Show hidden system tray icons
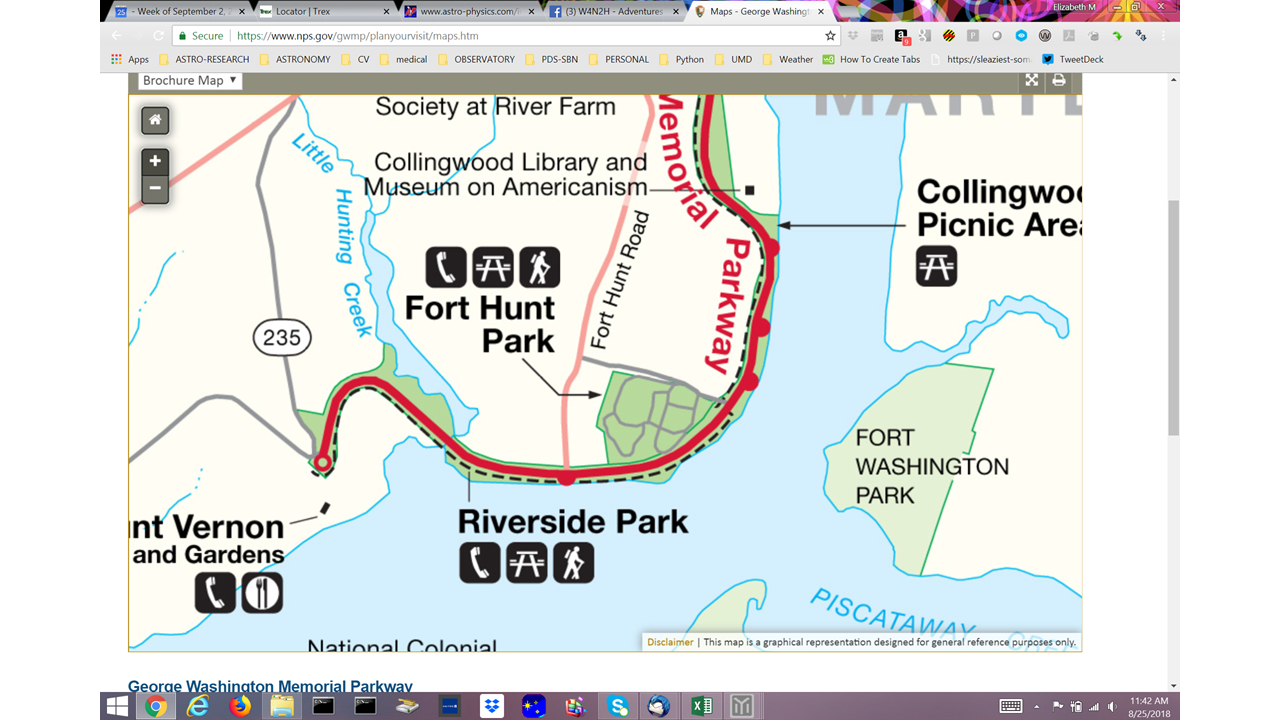Screen dimensions: 1280x720 click(1042, 706)
